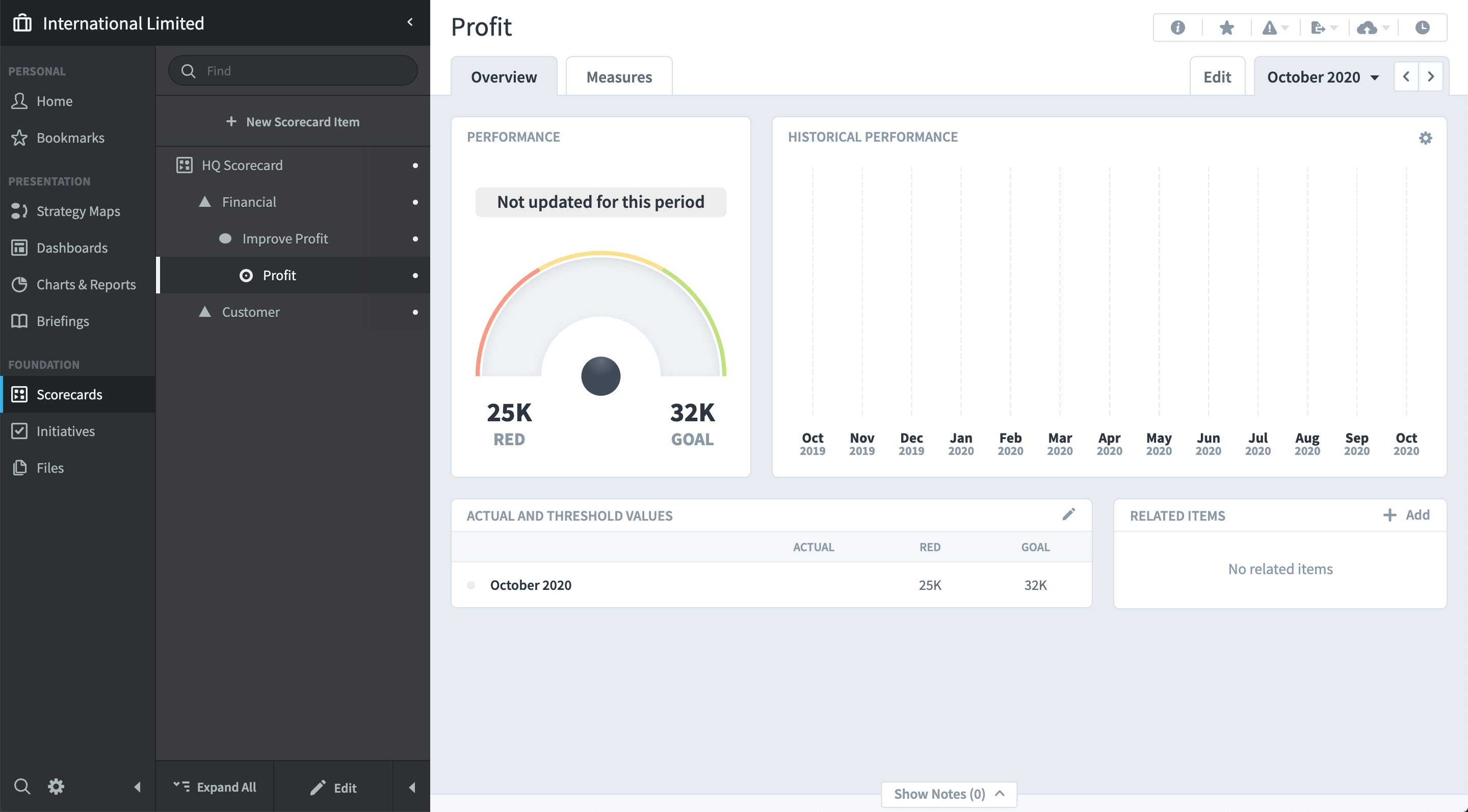Edit actual and threshold values with pencil icon

tap(1069, 514)
